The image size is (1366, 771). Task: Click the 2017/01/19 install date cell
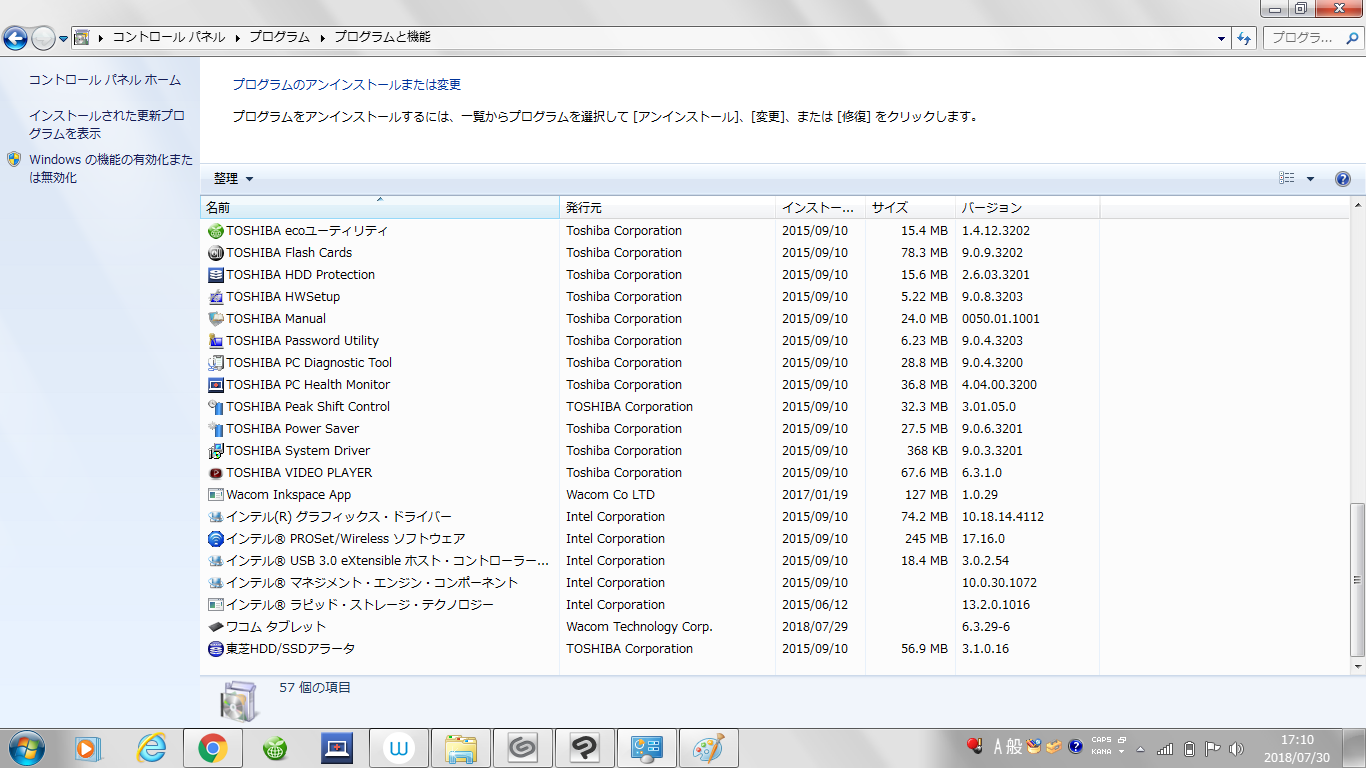[x=814, y=495]
